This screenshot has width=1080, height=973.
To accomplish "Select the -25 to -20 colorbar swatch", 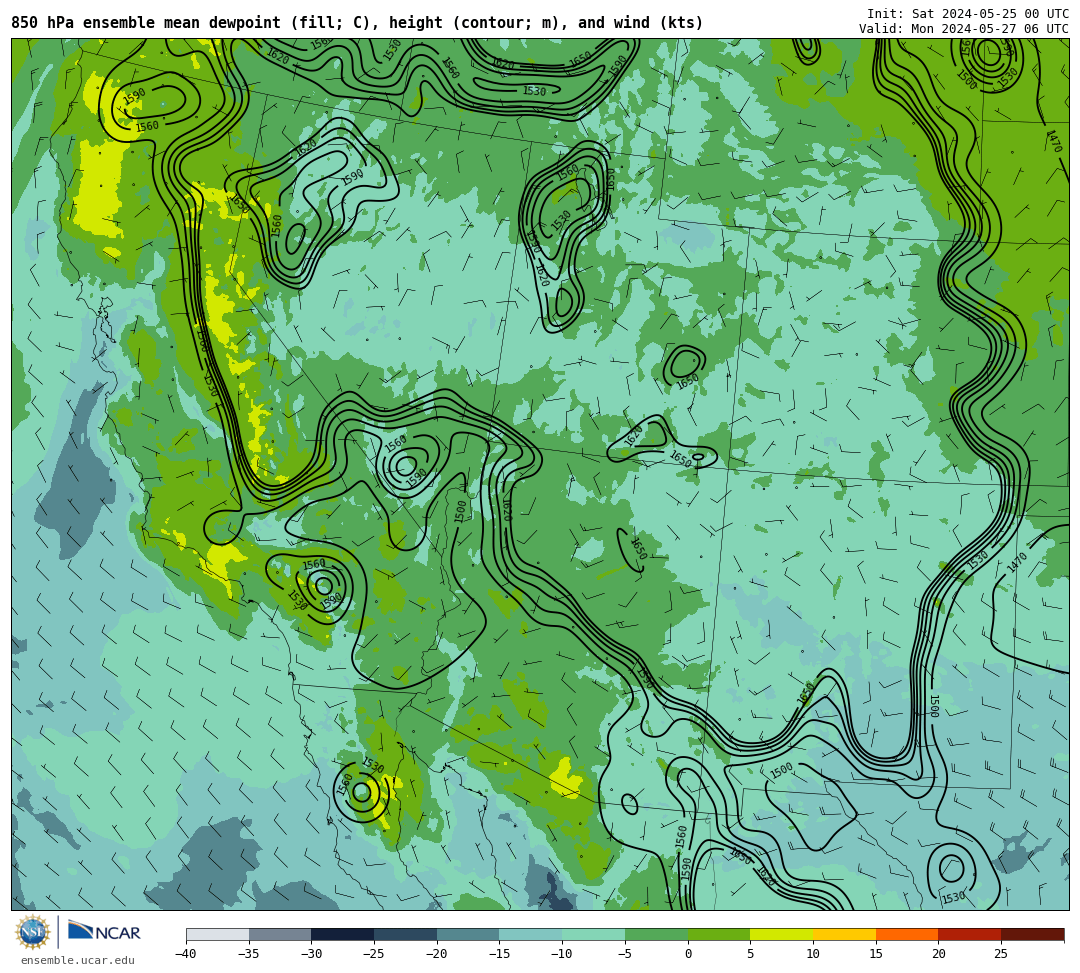I will 406,934.
